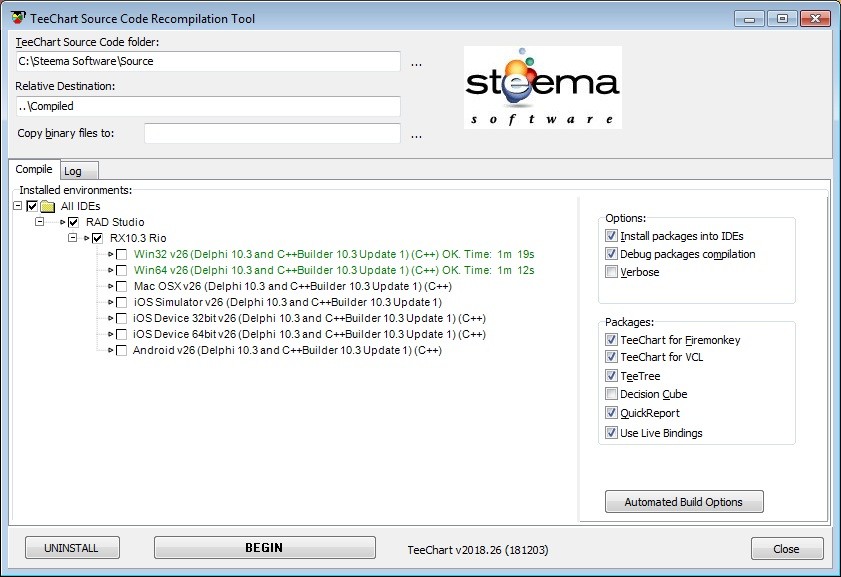
Task: Select the RX10.3 Rio tree label
Action: click(x=138, y=238)
